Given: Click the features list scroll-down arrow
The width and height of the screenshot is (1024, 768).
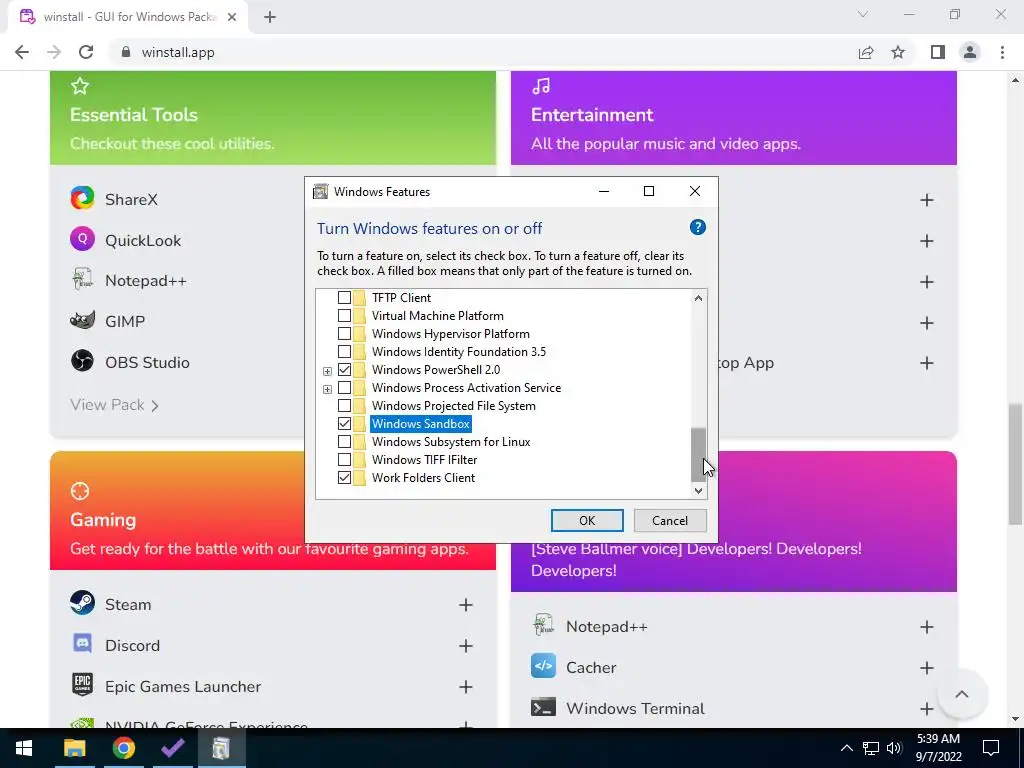Looking at the screenshot, I should click(x=698, y=490).
